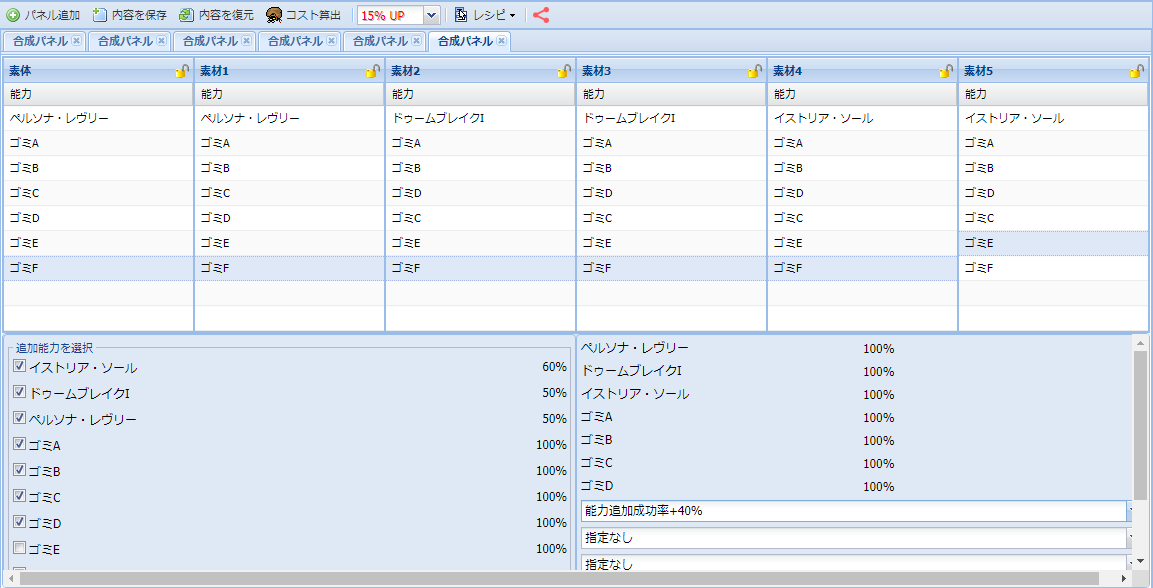
Task: Click the 能力 column header in 素体
Action: point(98,94)
